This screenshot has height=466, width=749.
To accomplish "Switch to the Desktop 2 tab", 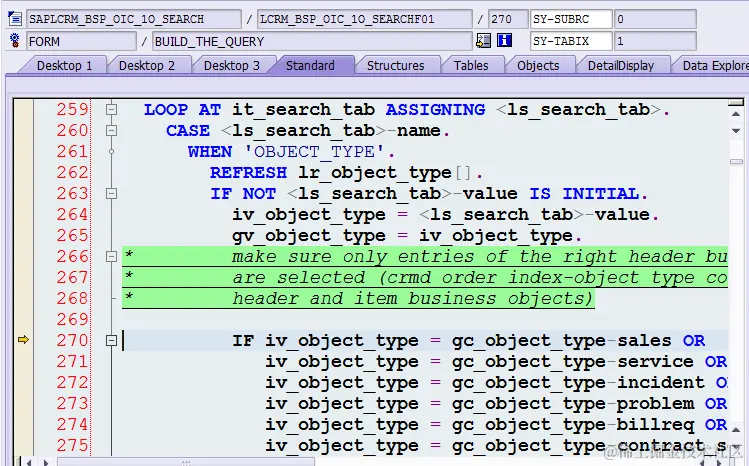I will pos(147,65).
